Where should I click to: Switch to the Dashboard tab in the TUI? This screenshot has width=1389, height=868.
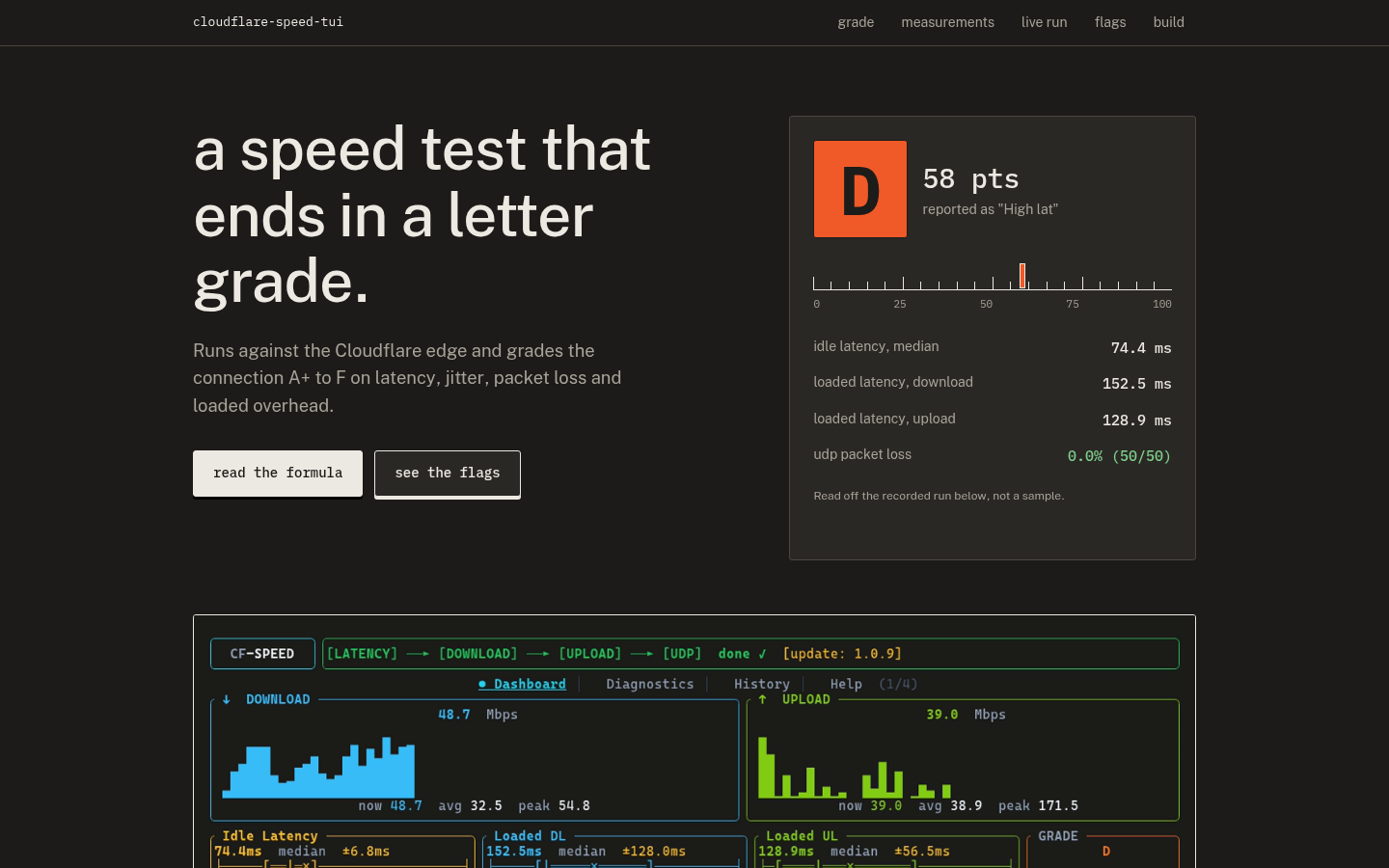click(x=522, y=684)
